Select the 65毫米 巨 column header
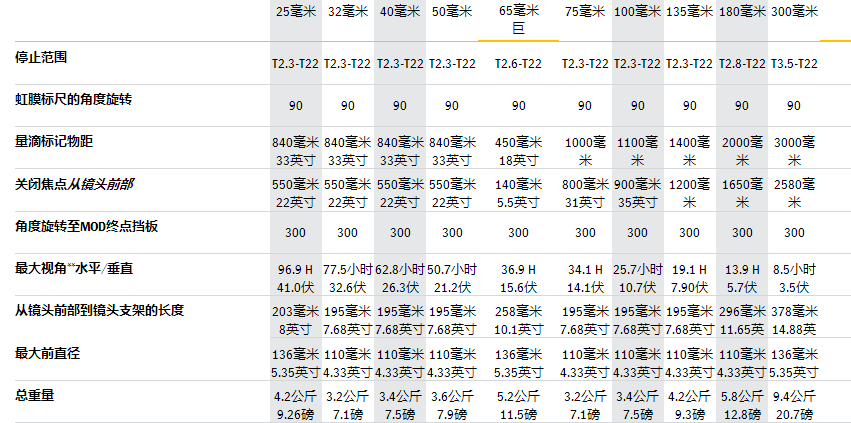851x423 pixels. click(519, 20)
